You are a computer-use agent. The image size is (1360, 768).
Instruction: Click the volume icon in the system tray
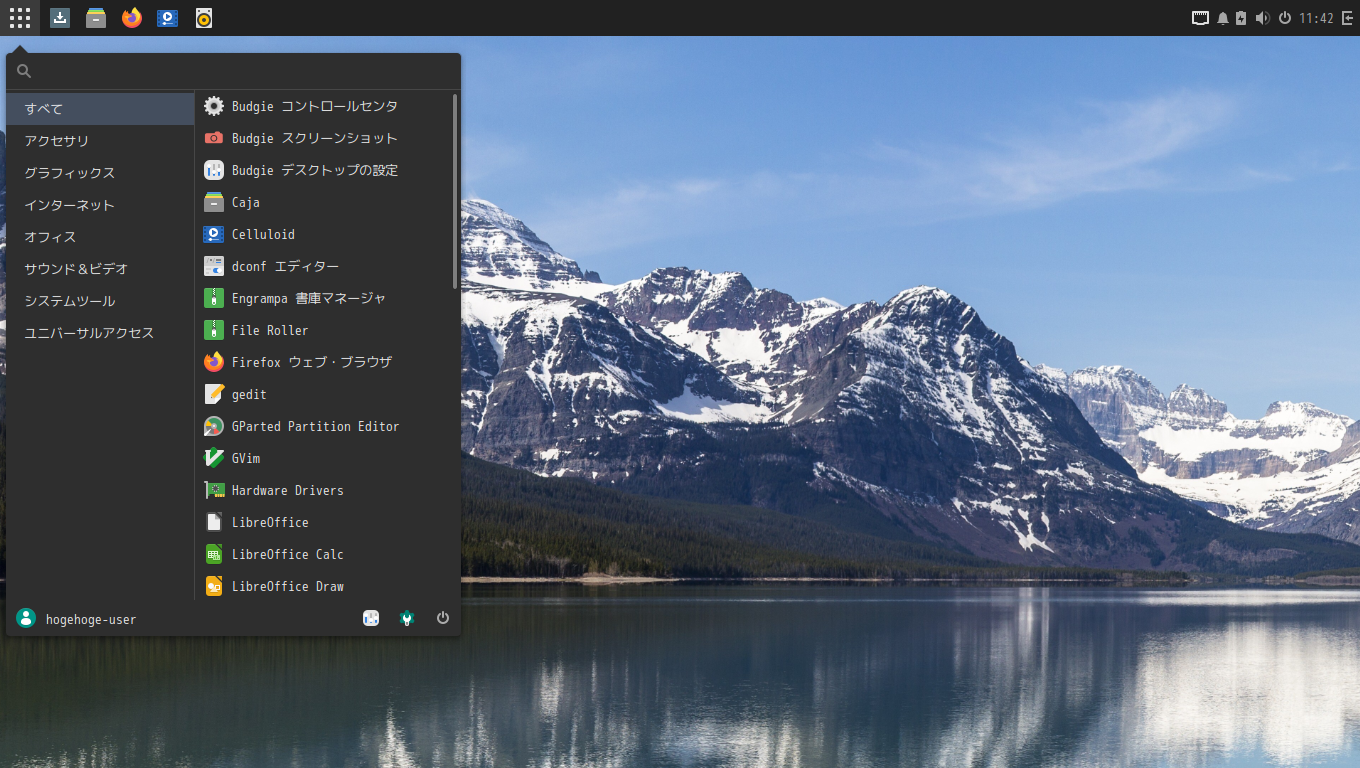pos(1262,17)
